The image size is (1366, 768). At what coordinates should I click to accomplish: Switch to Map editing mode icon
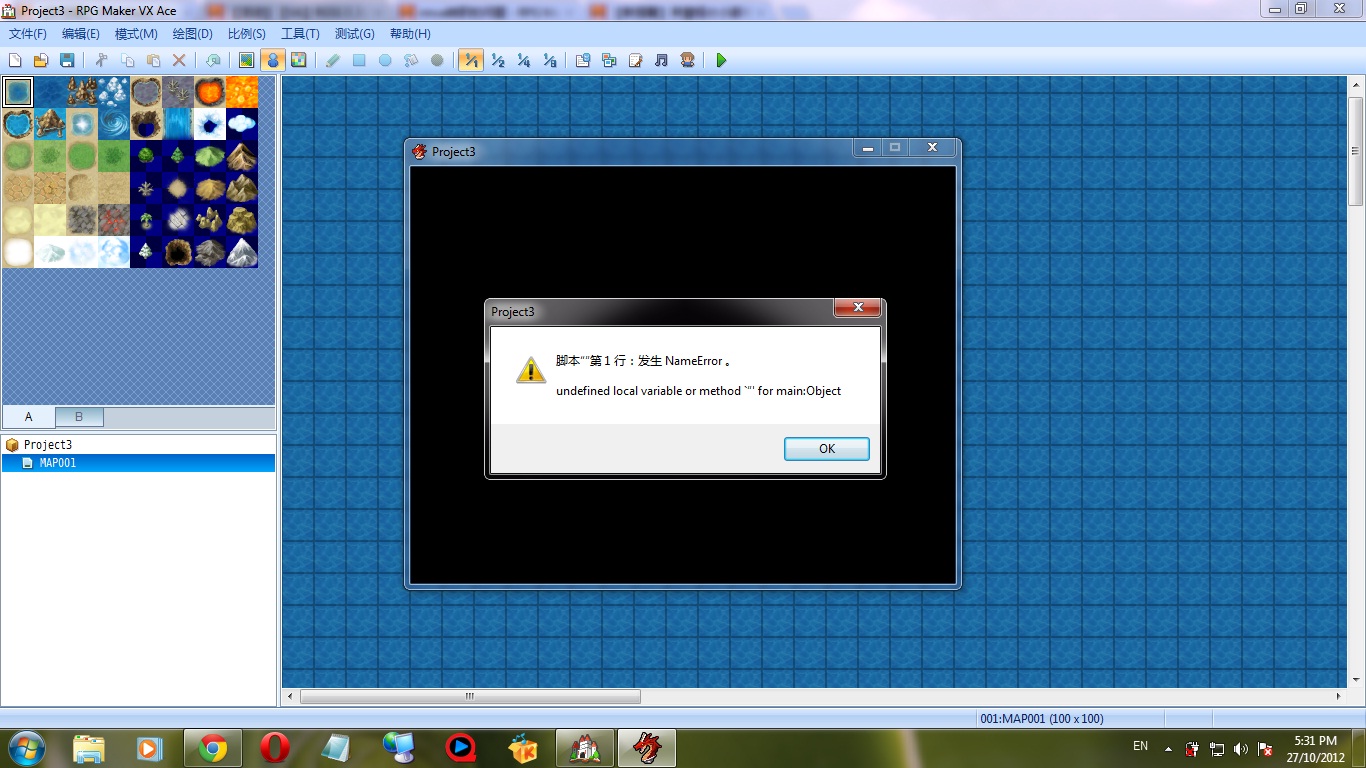246,60
